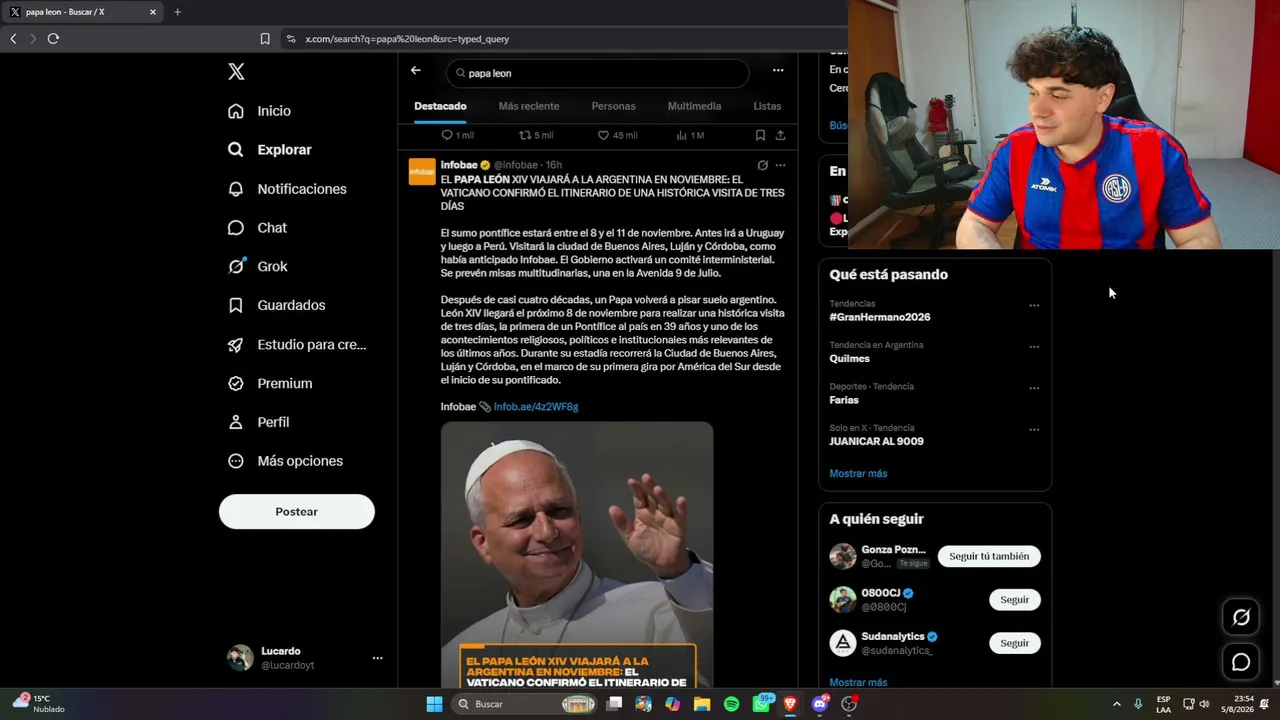This screenshot has width=1280, height=720.
Task: Open the floating Grok button
Action: [1241, 617]
